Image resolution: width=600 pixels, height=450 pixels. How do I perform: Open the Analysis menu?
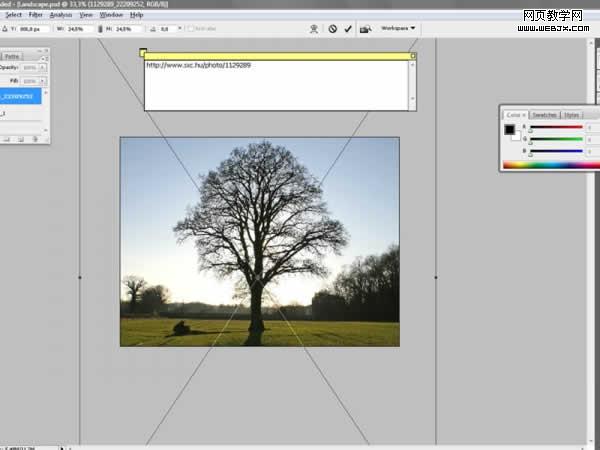pyautogui.click(x=61, y=15)
